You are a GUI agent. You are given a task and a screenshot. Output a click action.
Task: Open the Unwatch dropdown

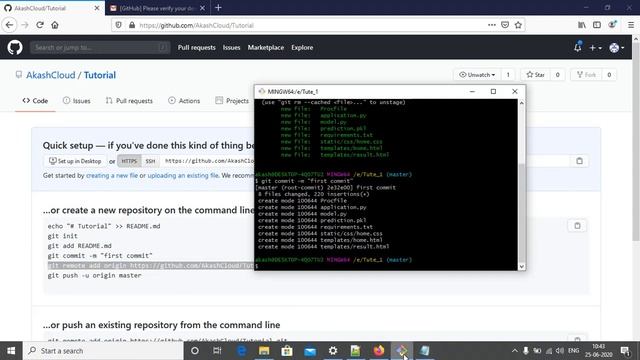click(477, 75)
